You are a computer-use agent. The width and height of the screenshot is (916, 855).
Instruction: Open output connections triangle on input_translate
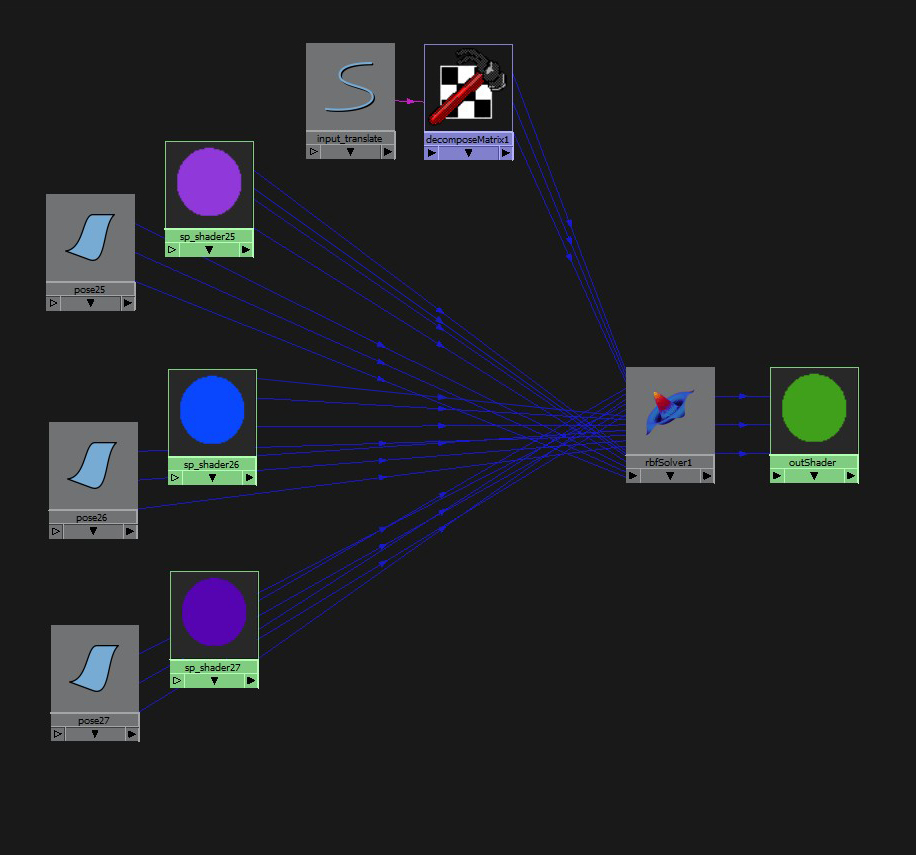388,152
